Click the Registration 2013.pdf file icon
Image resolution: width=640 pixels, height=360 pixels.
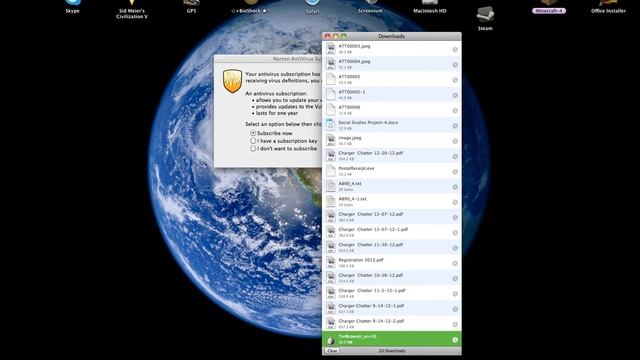coord(331,263)
